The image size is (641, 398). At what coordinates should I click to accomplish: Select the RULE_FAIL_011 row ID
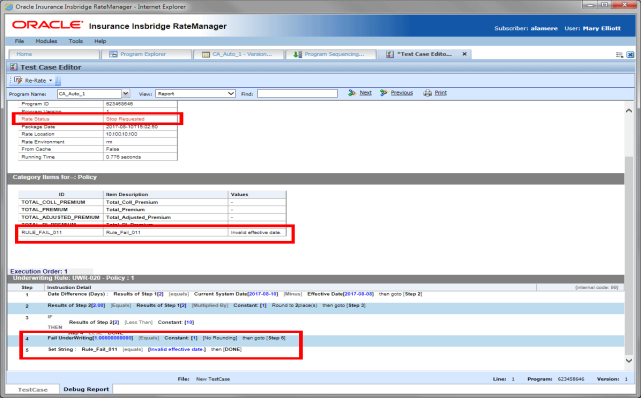pos(42,233)
